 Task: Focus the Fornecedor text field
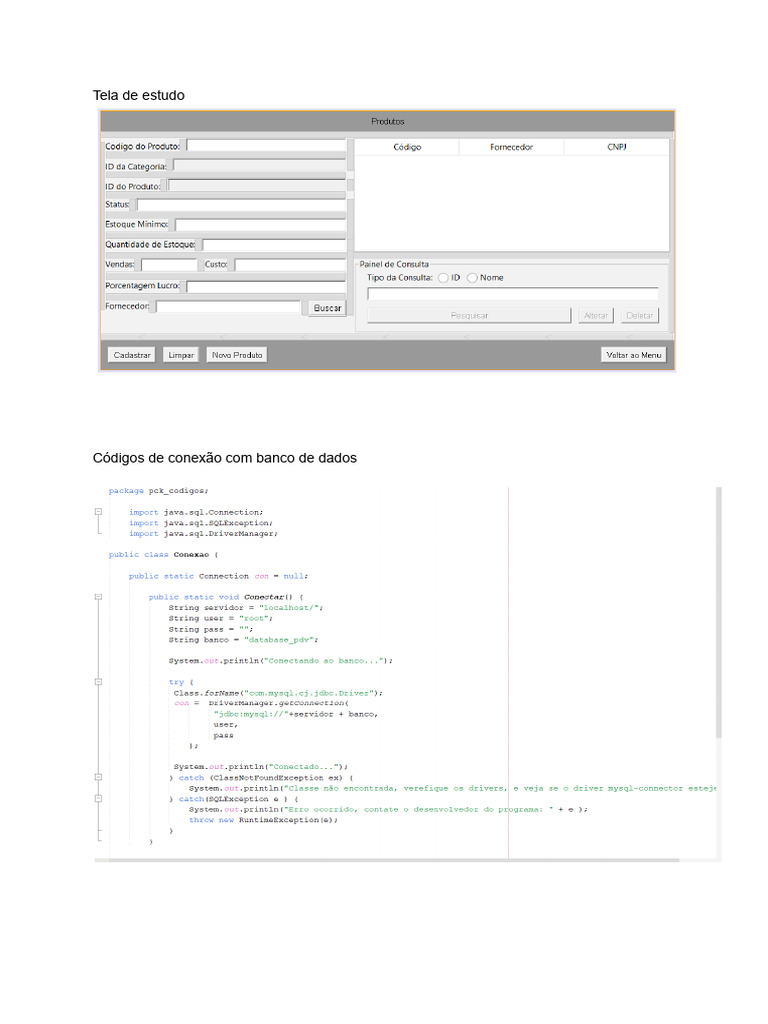click(x=228, y=306)
